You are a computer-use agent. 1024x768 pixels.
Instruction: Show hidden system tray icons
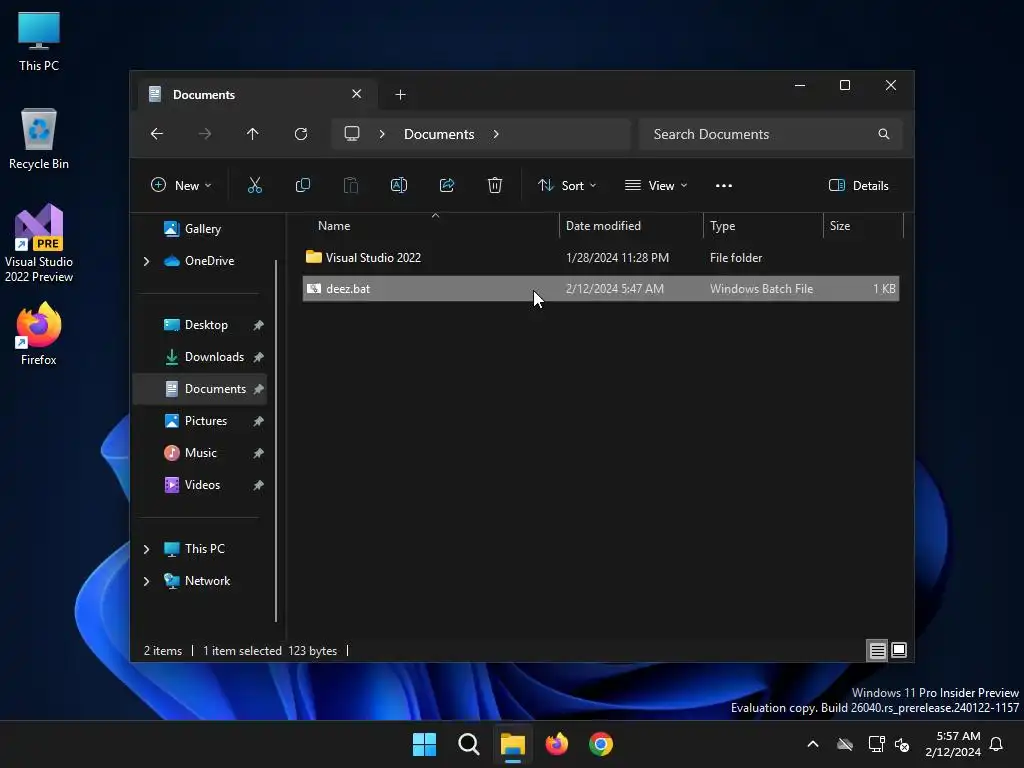[813, 744]
